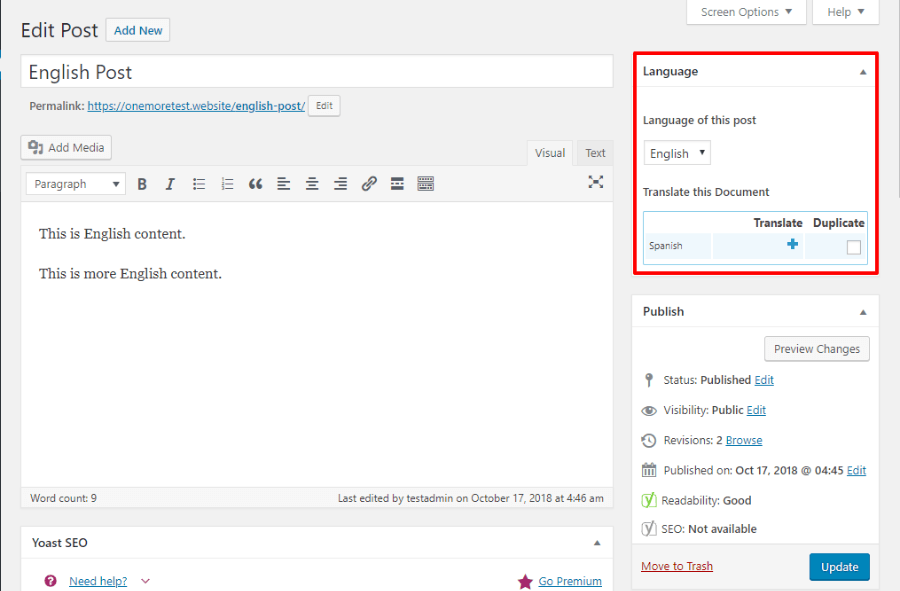900x591 pixels.
Task: Open the Paragraph format dropdown
Action: [75, 184]
